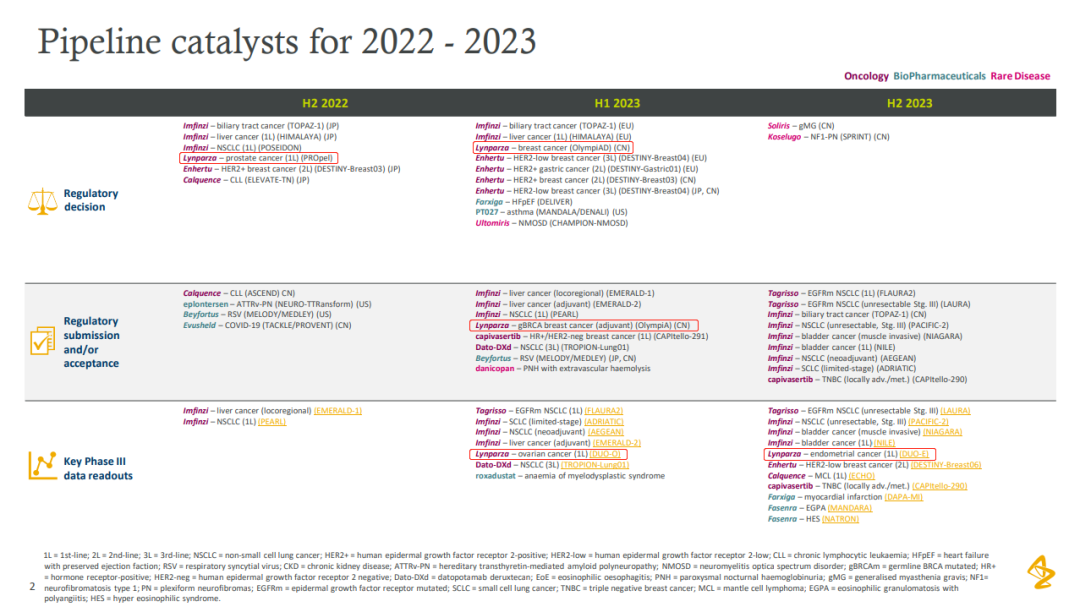Select the Evusheld – COVID-19 (TACKLE/PROVENT) line
Viewport: 1080px width, 607px height.
267,325
